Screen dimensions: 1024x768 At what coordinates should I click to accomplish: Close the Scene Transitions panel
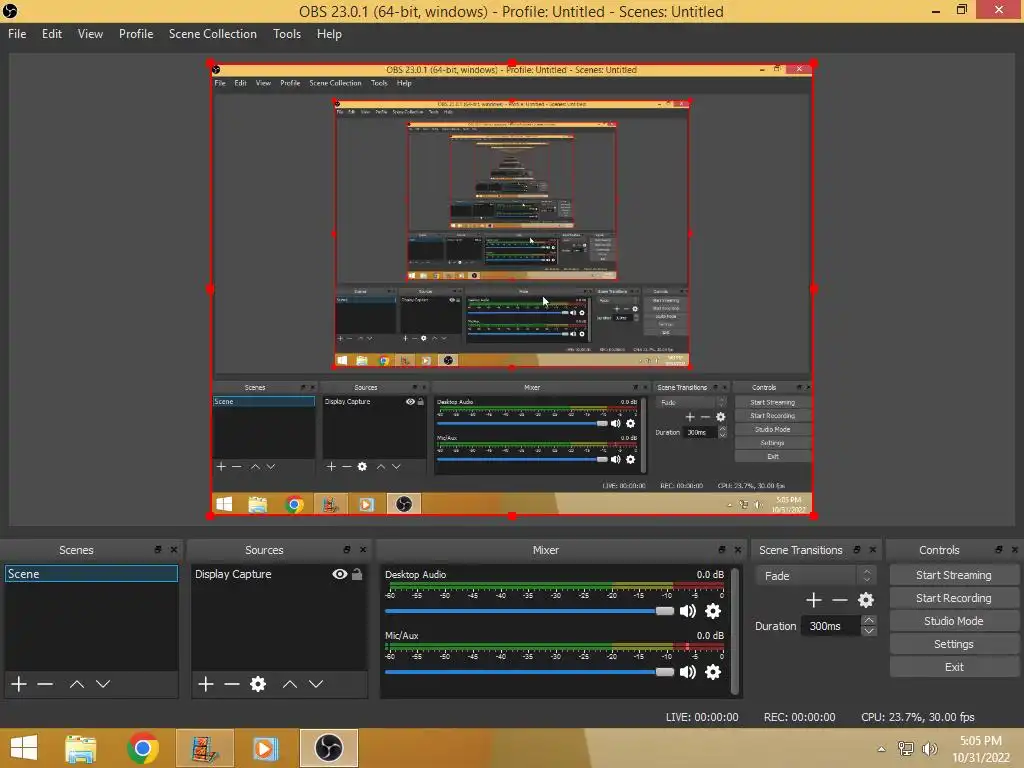coord(872,550)
